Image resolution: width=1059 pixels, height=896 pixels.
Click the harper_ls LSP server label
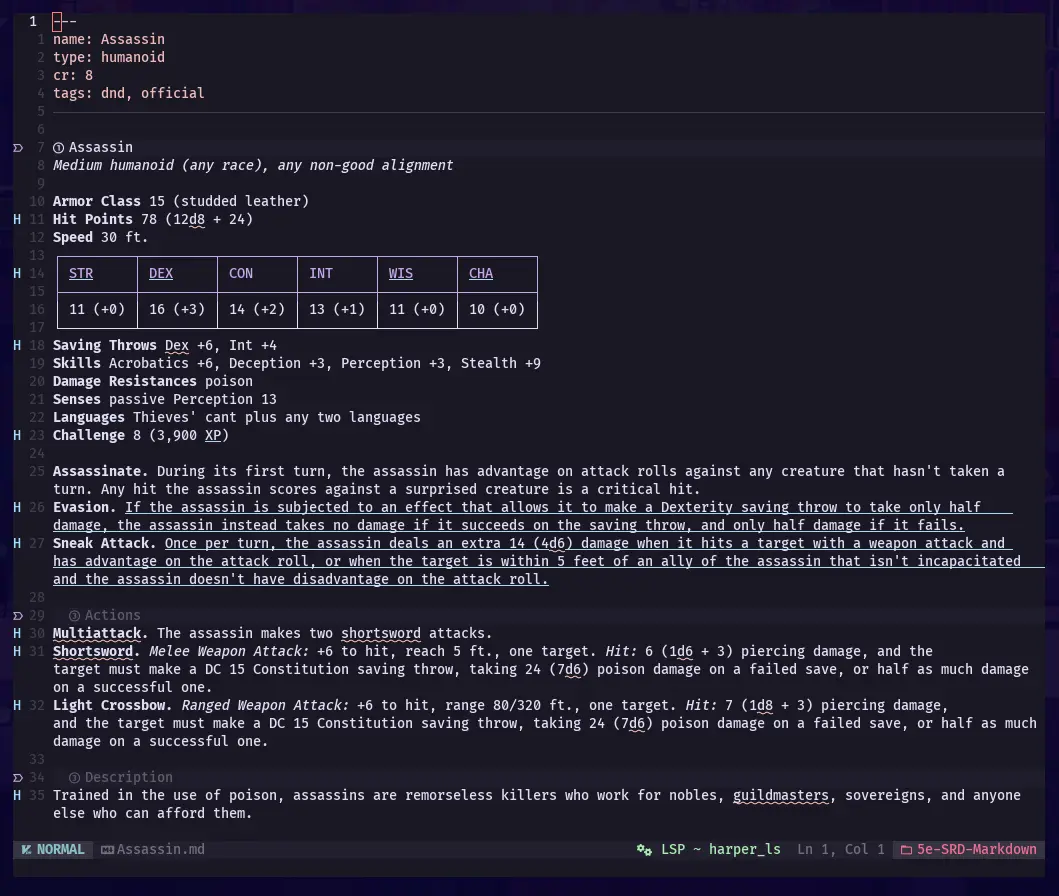pyautogui.click(x=745, y=849)
